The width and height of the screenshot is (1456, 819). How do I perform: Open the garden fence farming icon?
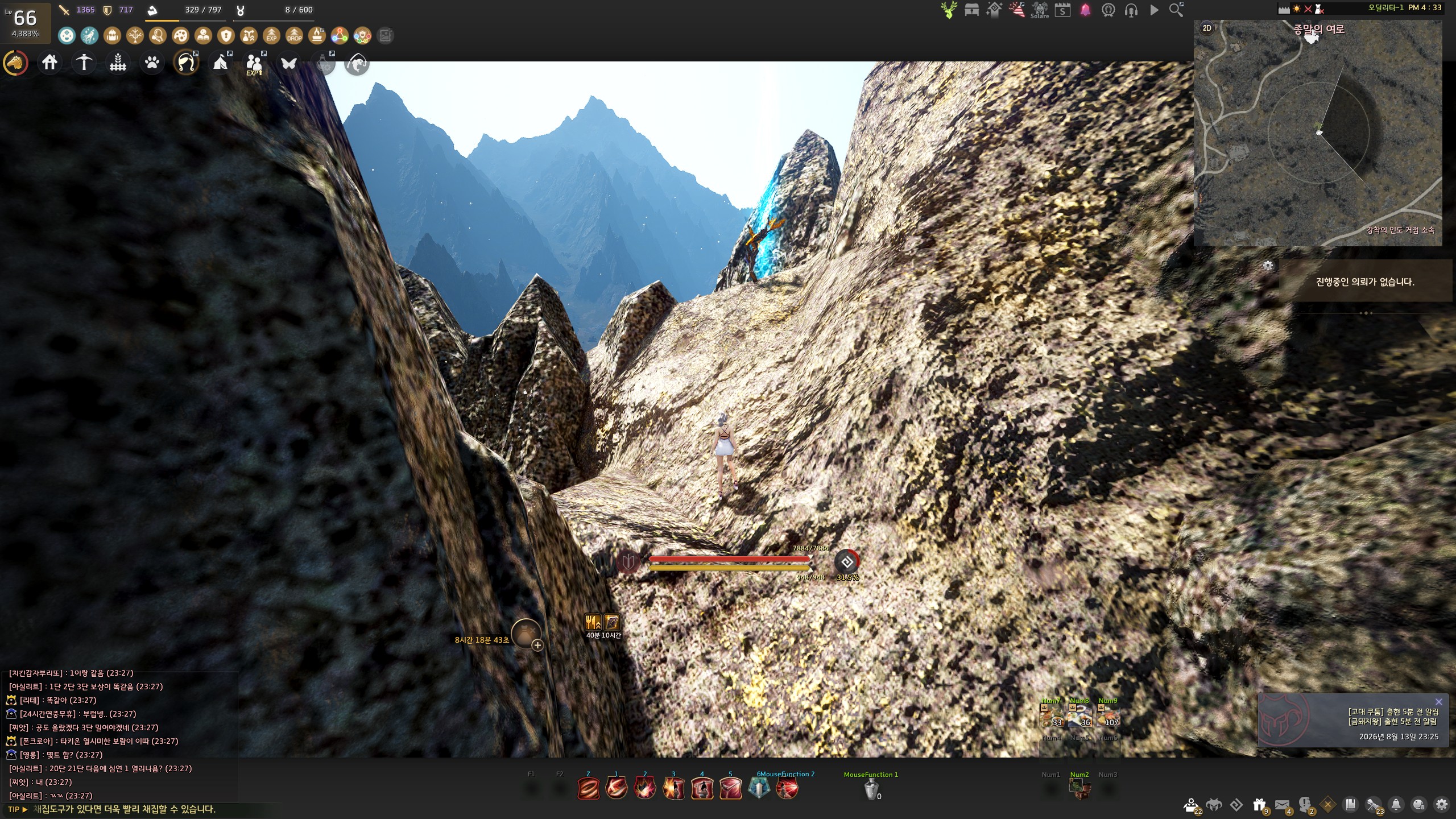[118, 63]
